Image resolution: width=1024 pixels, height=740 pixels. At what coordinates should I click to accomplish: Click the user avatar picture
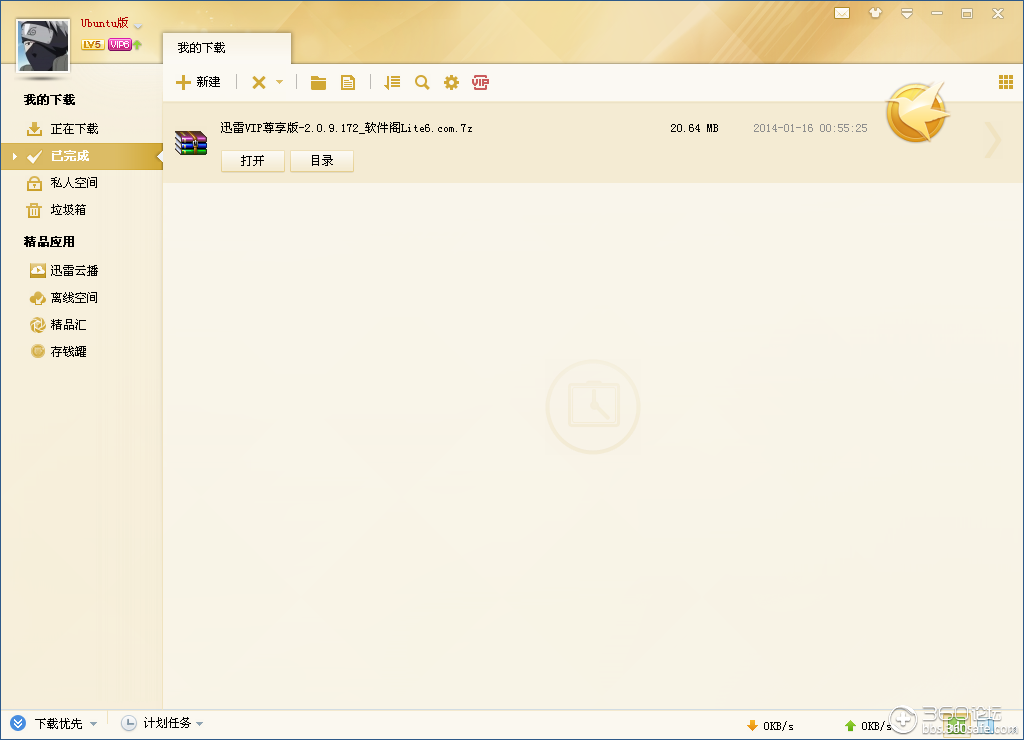pyautogui.click(x=43, y=45)
